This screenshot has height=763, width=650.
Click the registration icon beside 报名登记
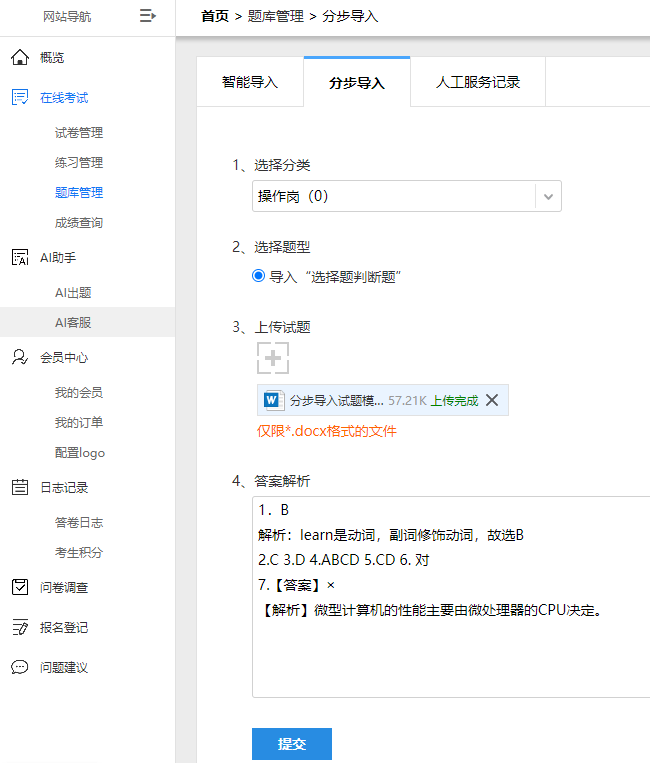(x=20, y=627)
